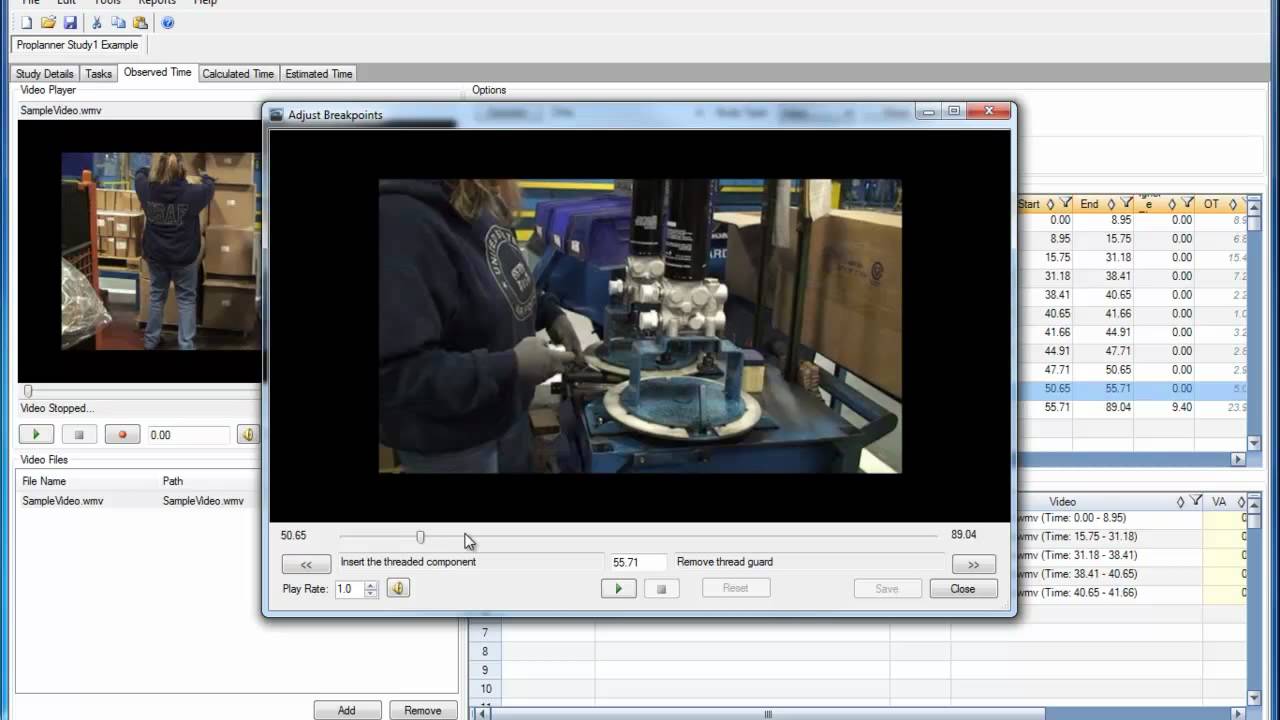The width and height of the screenshot is (1280, 720).
Task: Click the 55.71 breakpoint time field
Action: pos(638,563)
